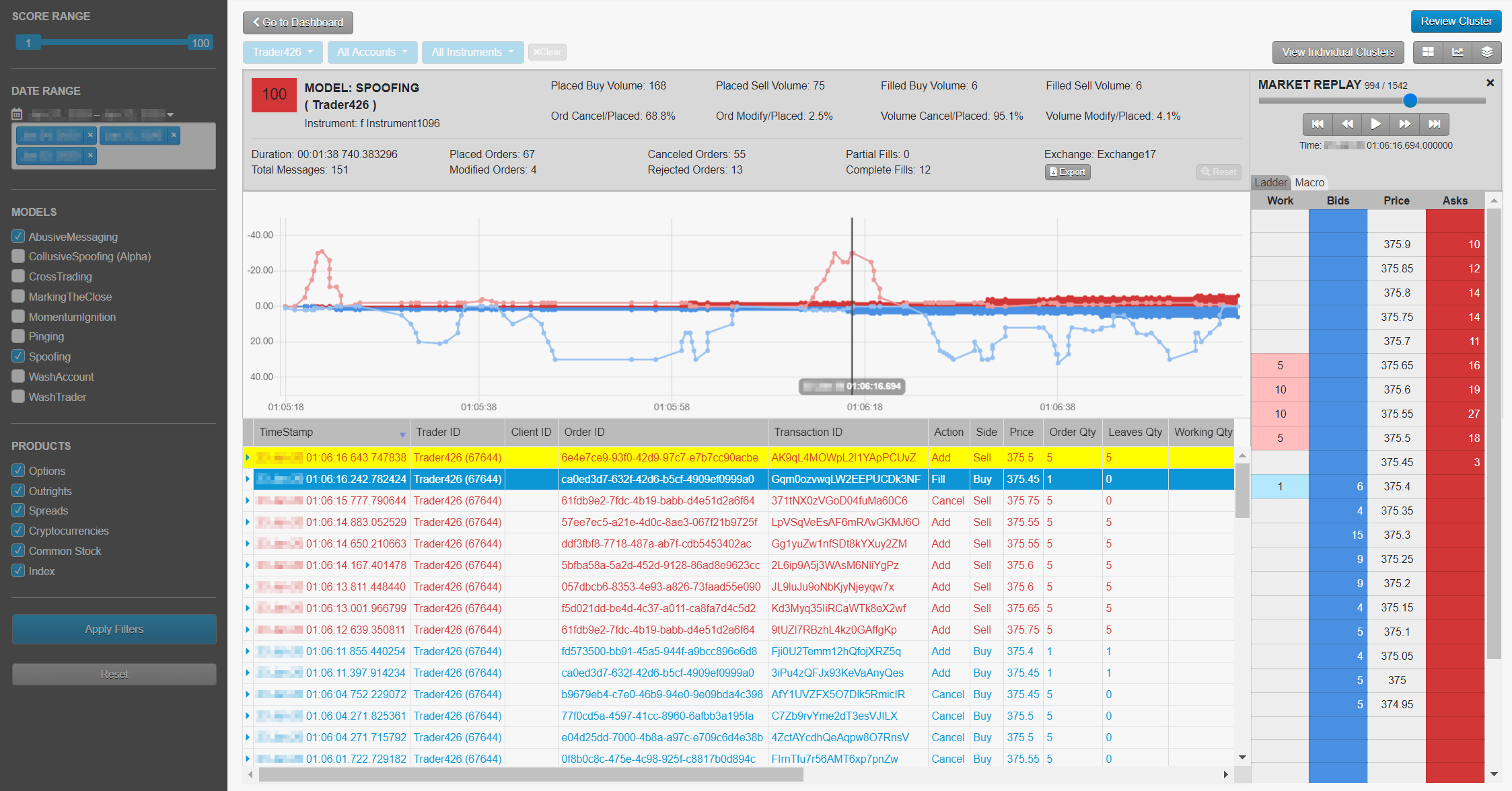The height and width of the screenshot is (791, 1512).
Task: Close the Market Replay panel
Action: point(1490,82)
